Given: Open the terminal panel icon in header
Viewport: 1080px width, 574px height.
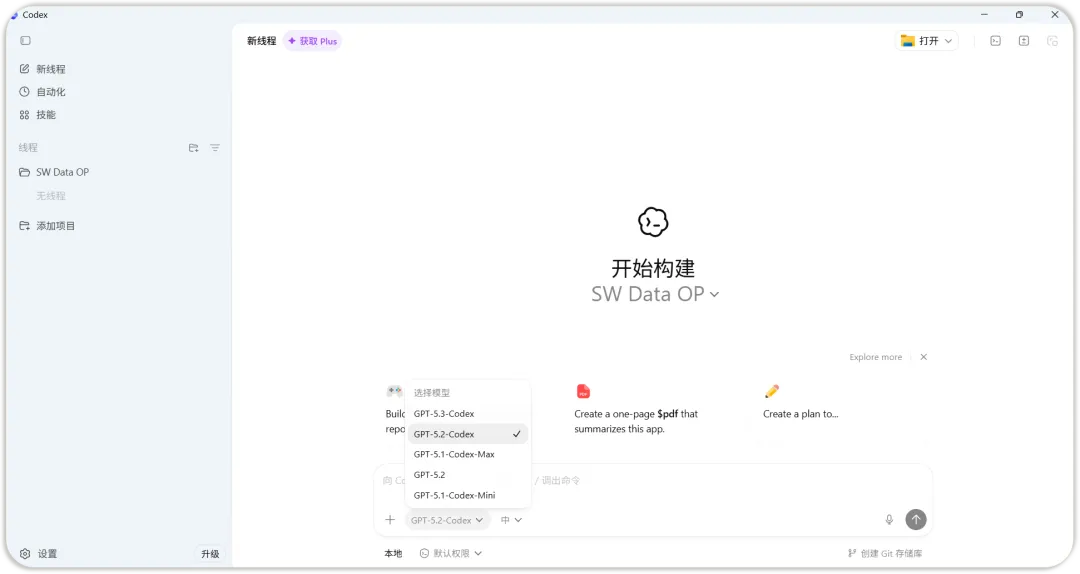Looking at the screenshot, I should click(995, 41).
